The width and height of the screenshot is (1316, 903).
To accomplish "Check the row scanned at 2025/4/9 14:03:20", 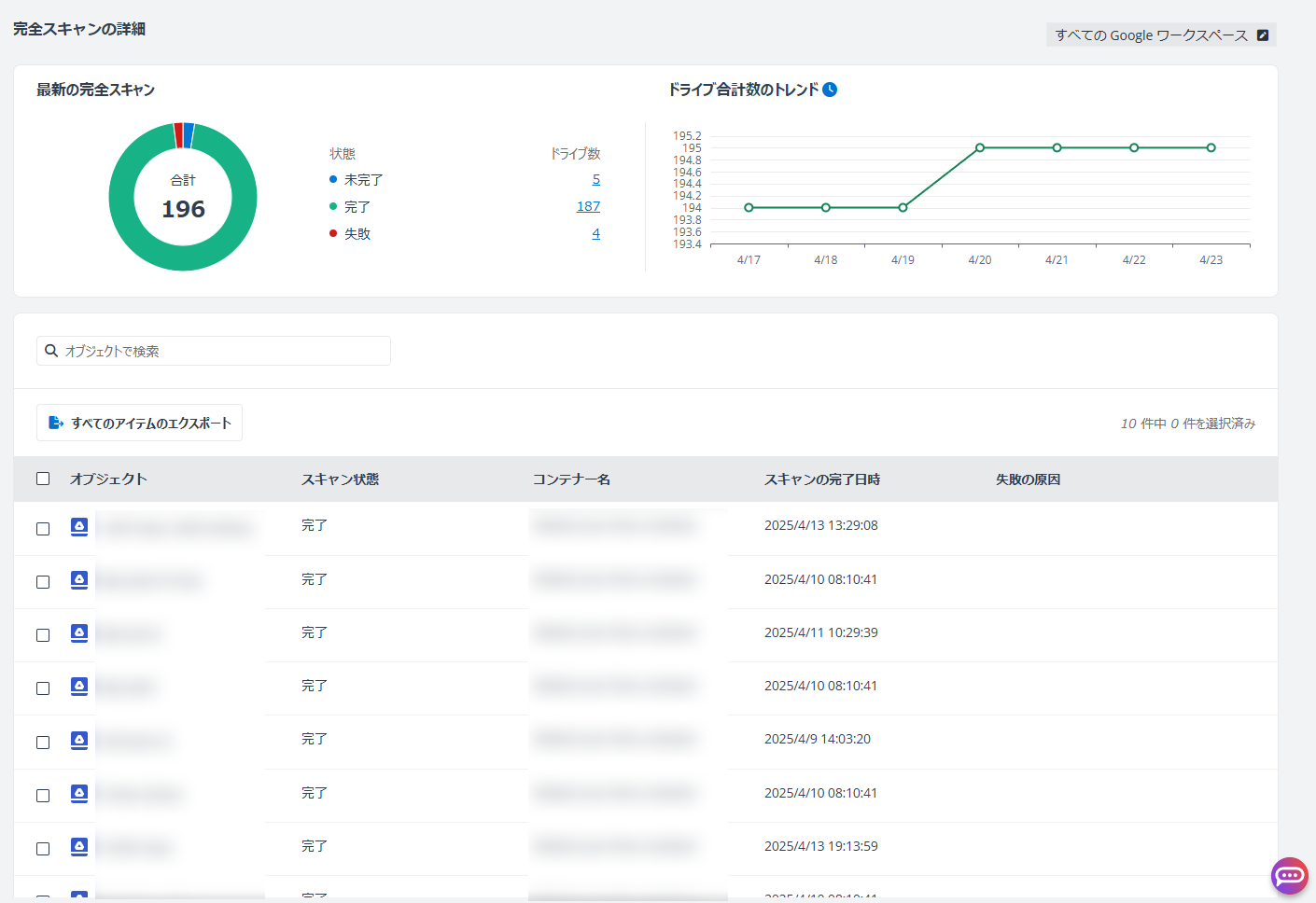I will point(43,743).
